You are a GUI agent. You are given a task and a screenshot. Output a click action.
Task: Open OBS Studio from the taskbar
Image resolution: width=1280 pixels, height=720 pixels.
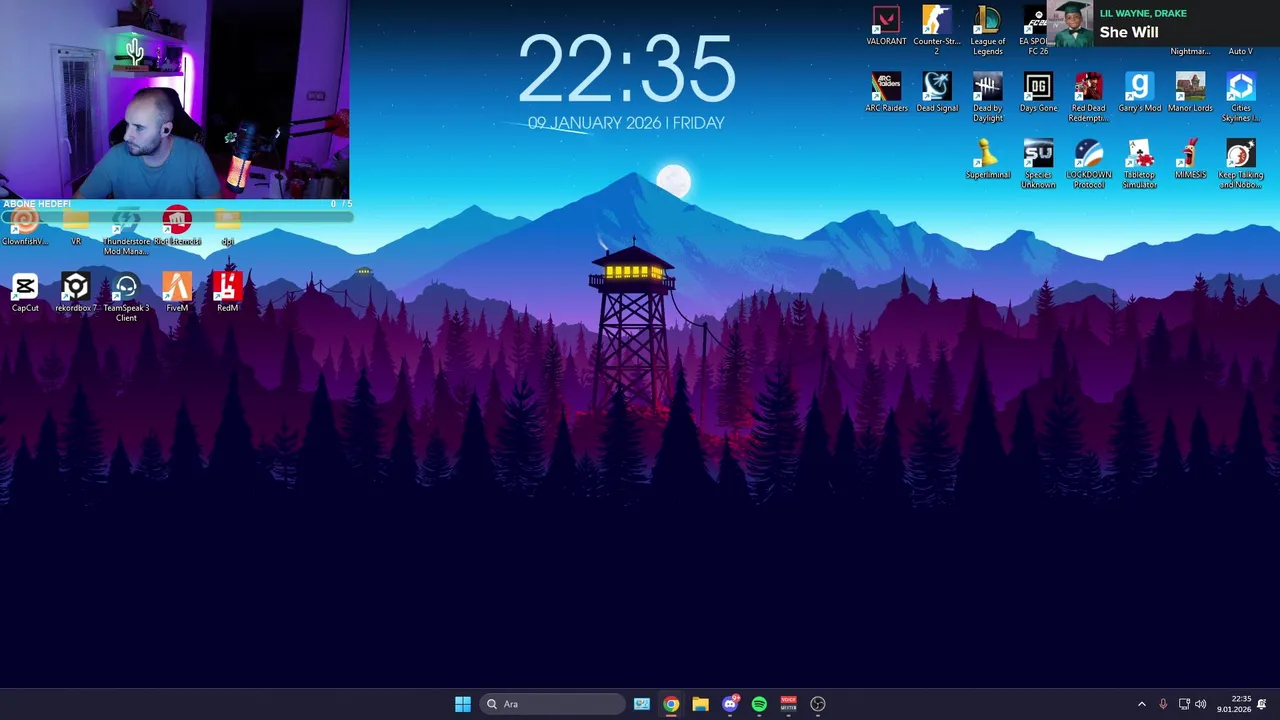click(818, 704)
